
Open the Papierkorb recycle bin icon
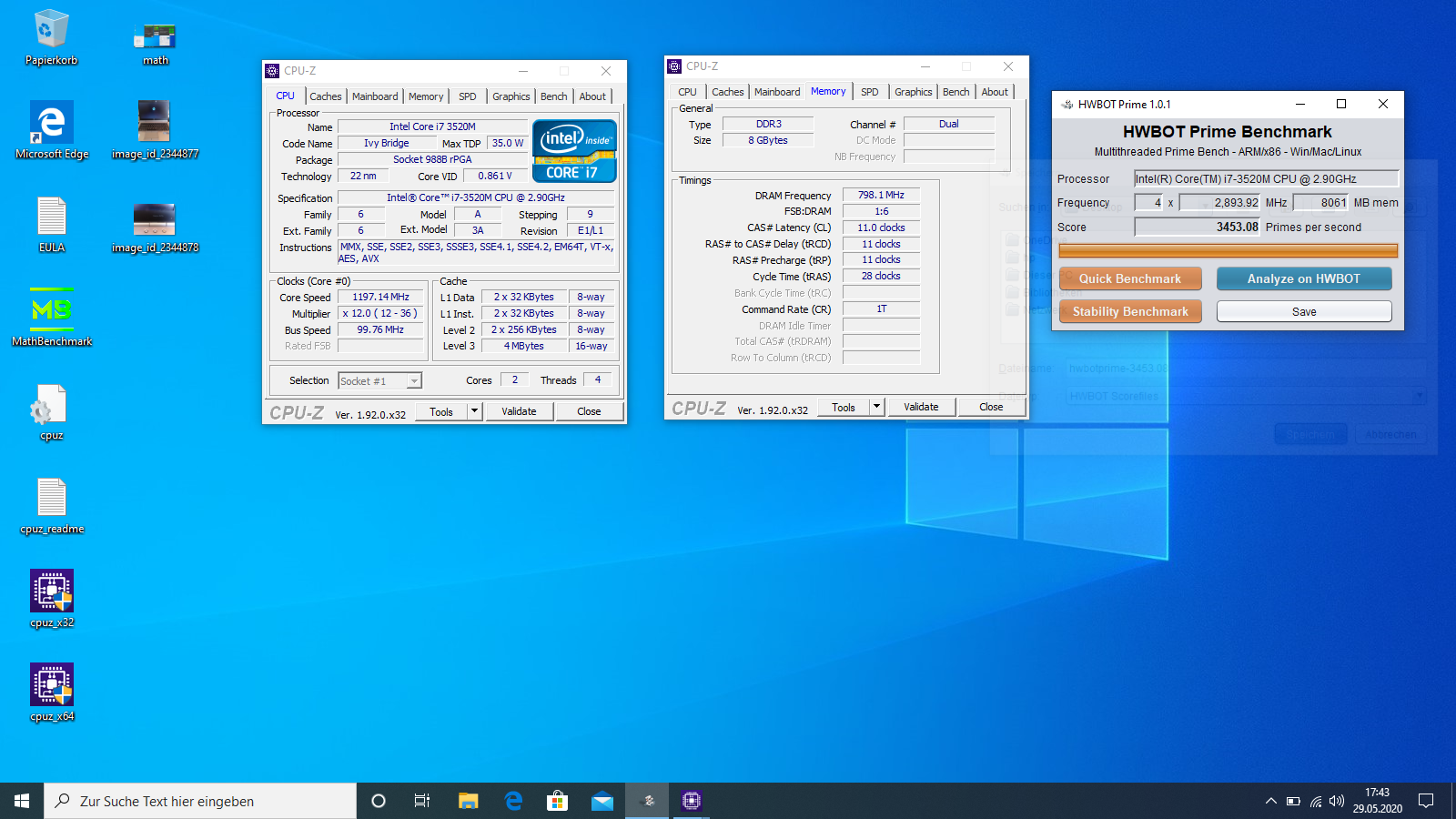[x=51, y=38]
